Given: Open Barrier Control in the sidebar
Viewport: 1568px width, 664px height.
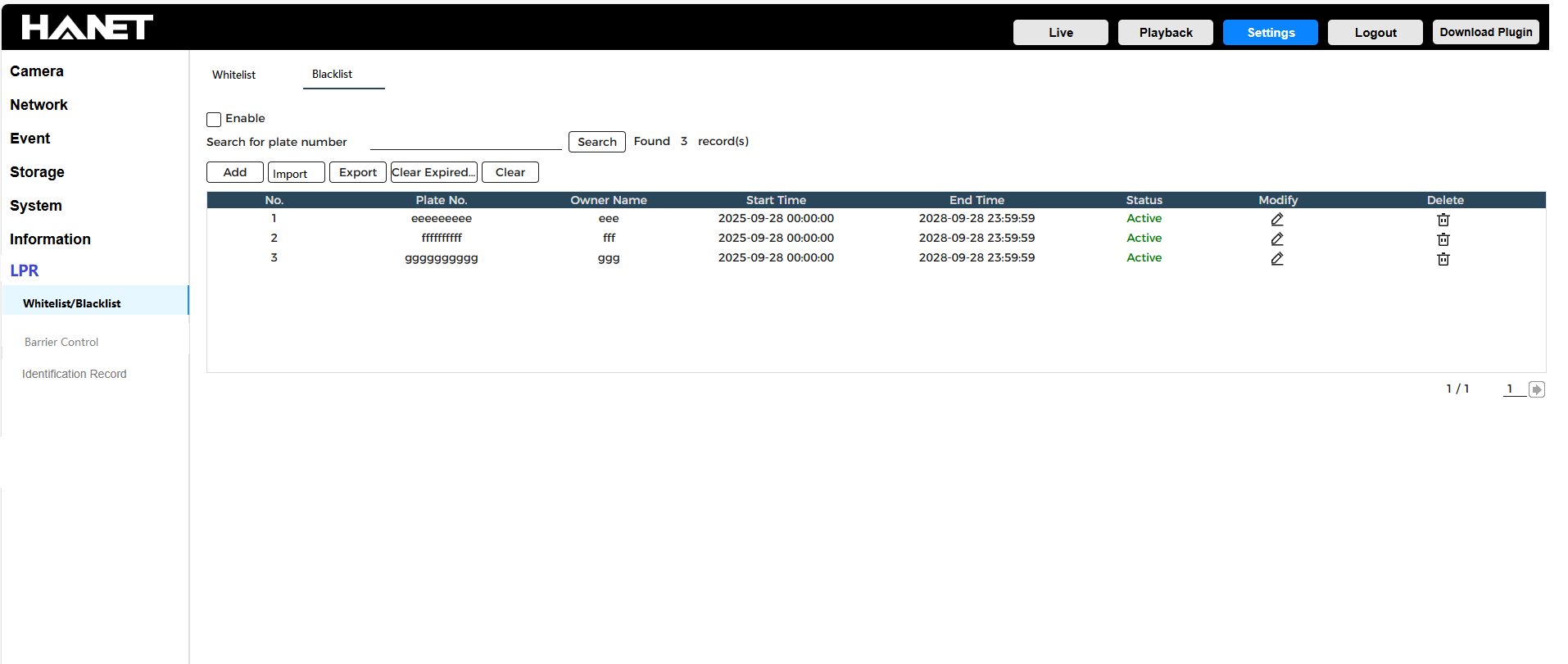Looking at the screenshot, I should (x=61, y=342).
